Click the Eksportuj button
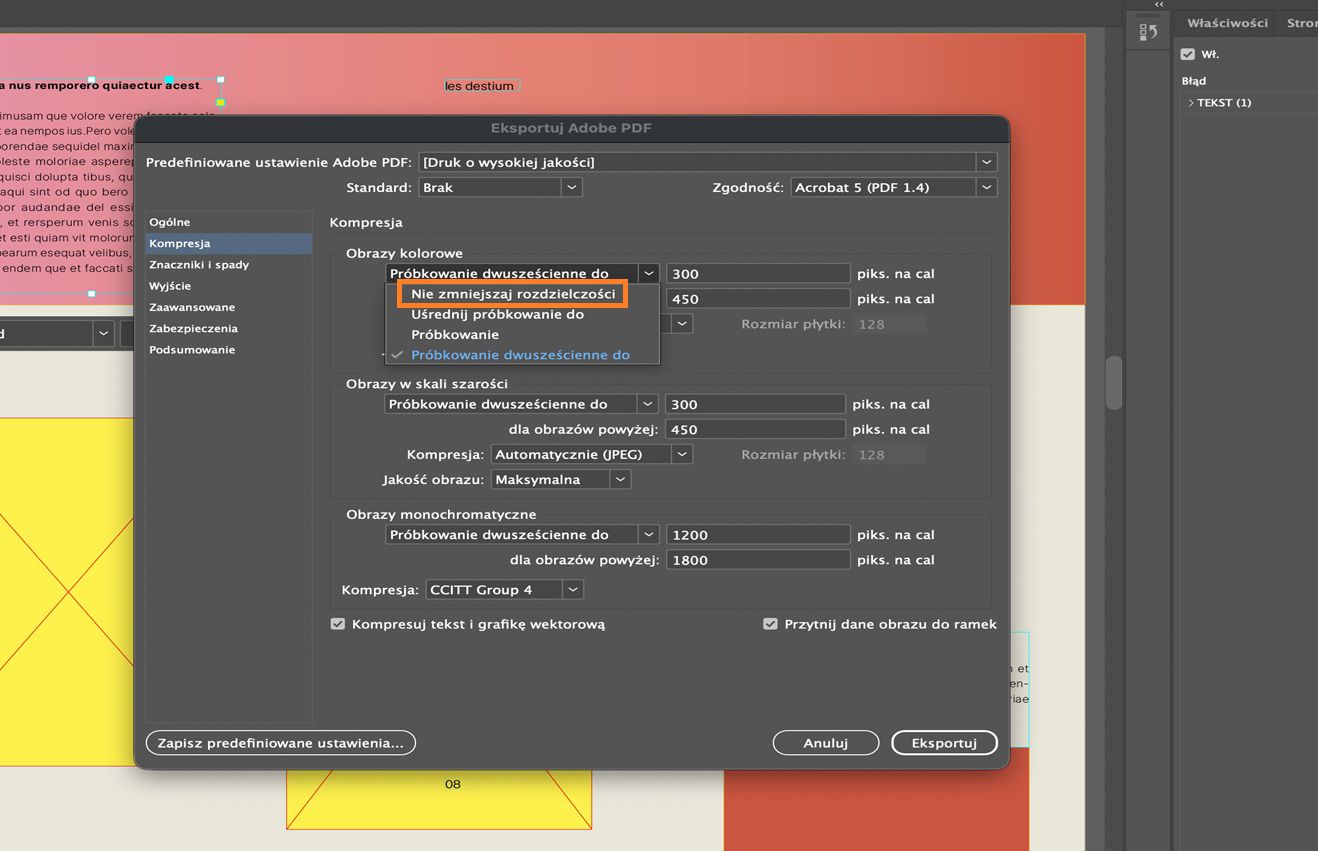1318x851 pixels. (944, 743)
